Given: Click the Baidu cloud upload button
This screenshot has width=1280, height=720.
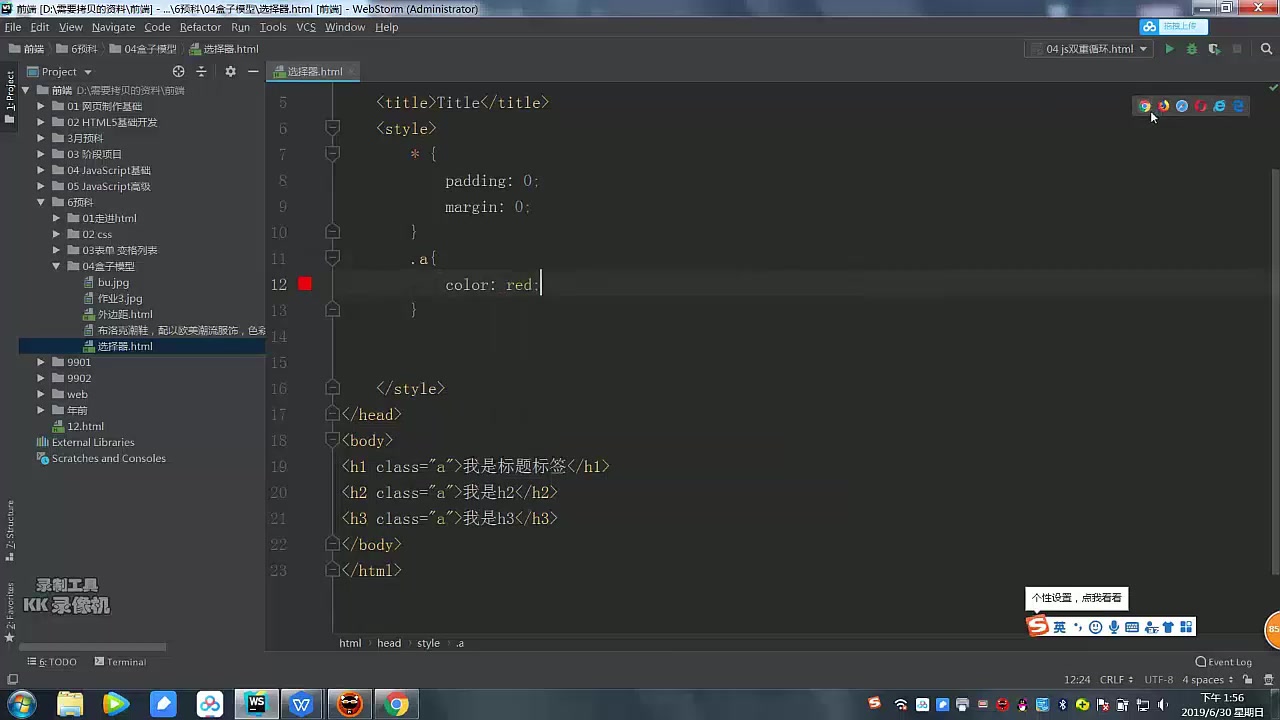Looking at the screenshot, I should [1174, 27].
